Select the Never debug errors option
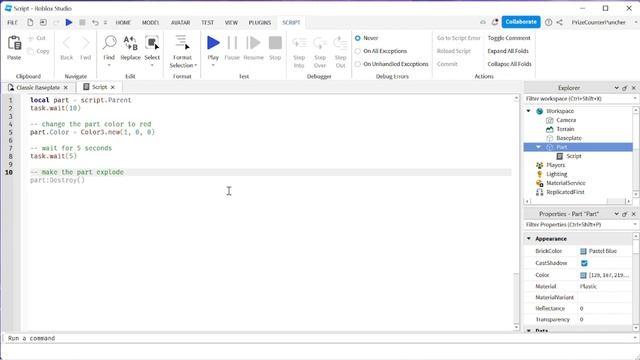Viewport: 640px width, 360px height. click(358, 38)
